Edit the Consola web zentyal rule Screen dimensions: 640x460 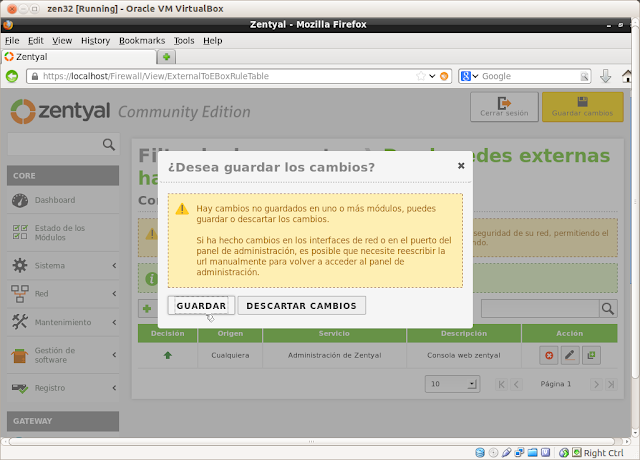(570, 356)
